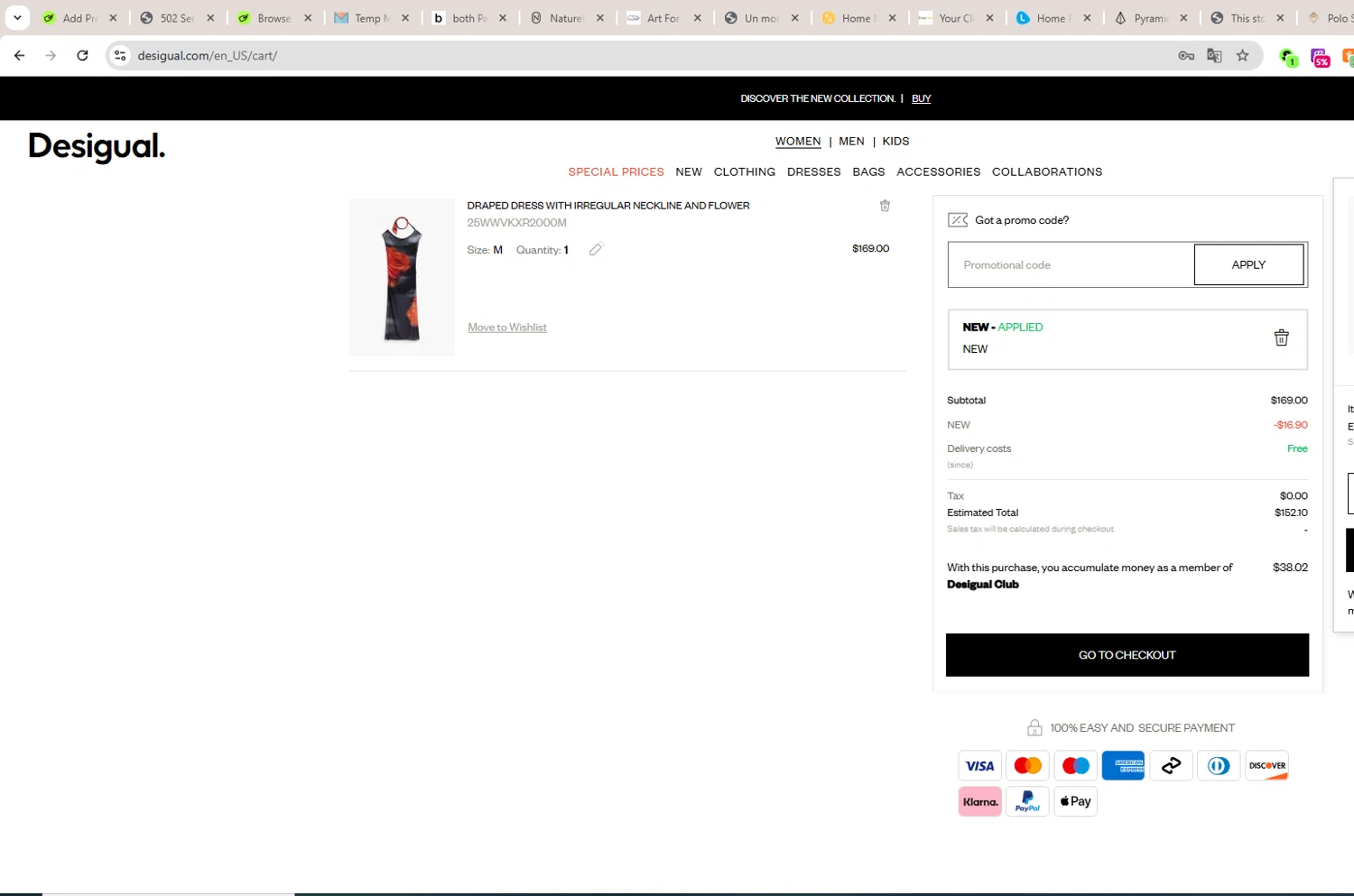1354x896 pixels.
Task: Click the -$16.90 discount amount
Action: point(1291,425)
